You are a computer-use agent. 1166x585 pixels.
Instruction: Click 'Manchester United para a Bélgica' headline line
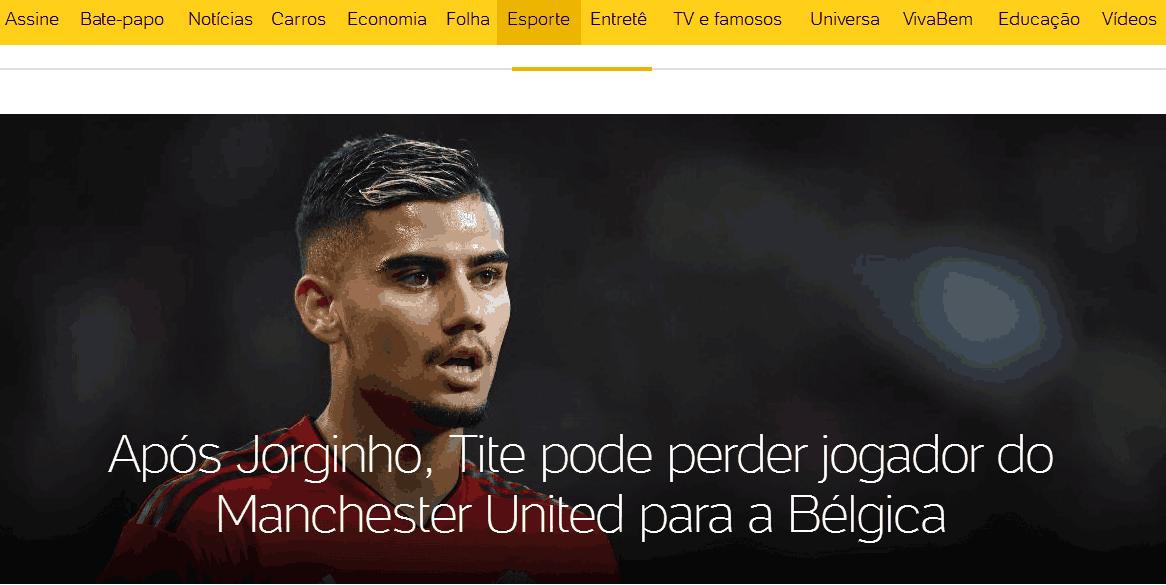tap(581, 514)
